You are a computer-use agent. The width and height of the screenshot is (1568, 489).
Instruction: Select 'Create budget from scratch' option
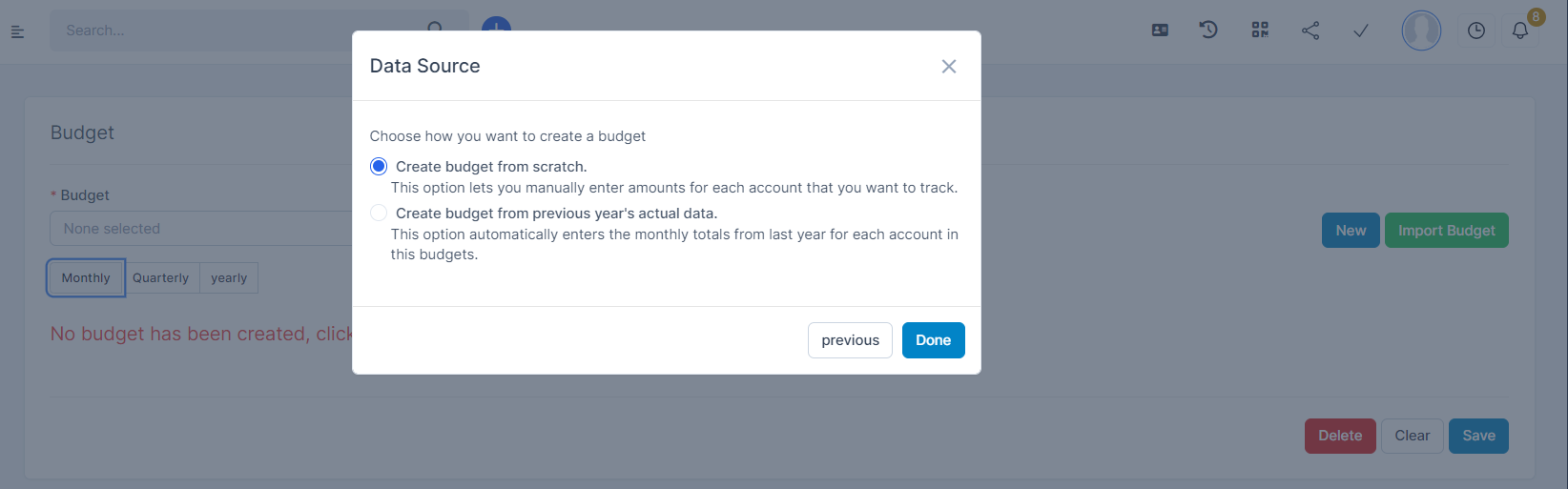pyautogui.click(x=379, y=167)
